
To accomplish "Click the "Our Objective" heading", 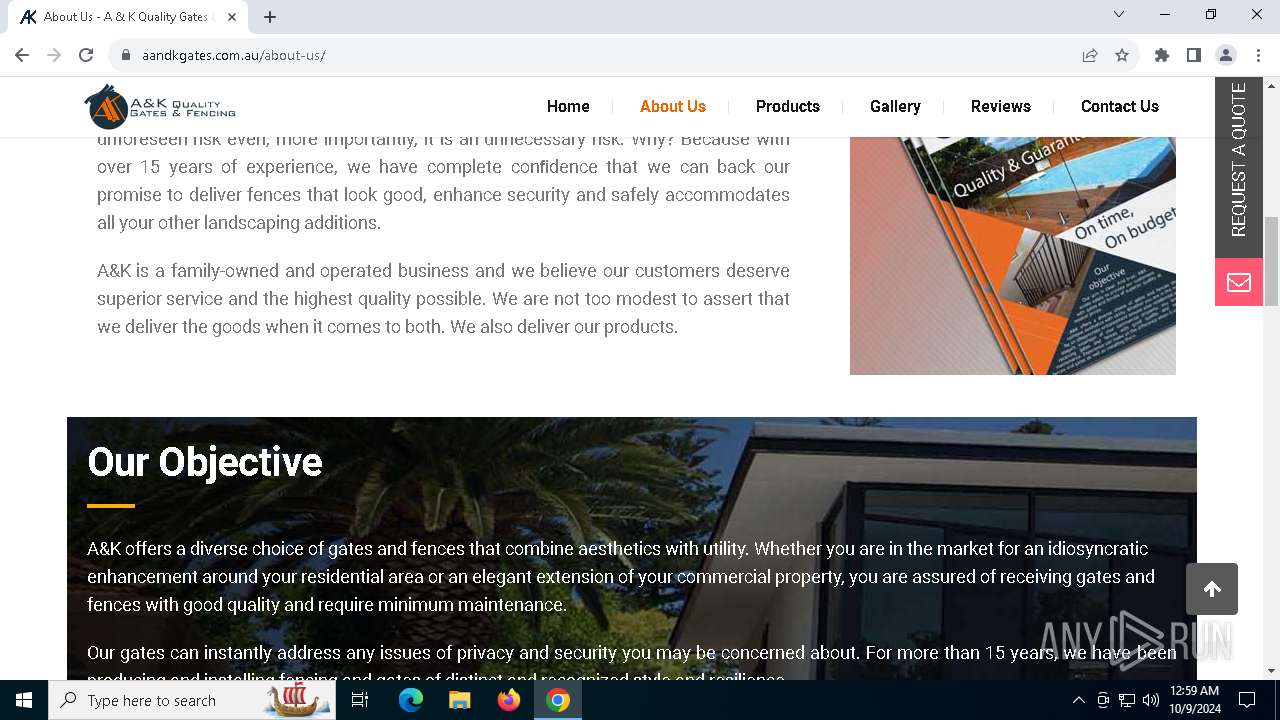I will (205, 462).
